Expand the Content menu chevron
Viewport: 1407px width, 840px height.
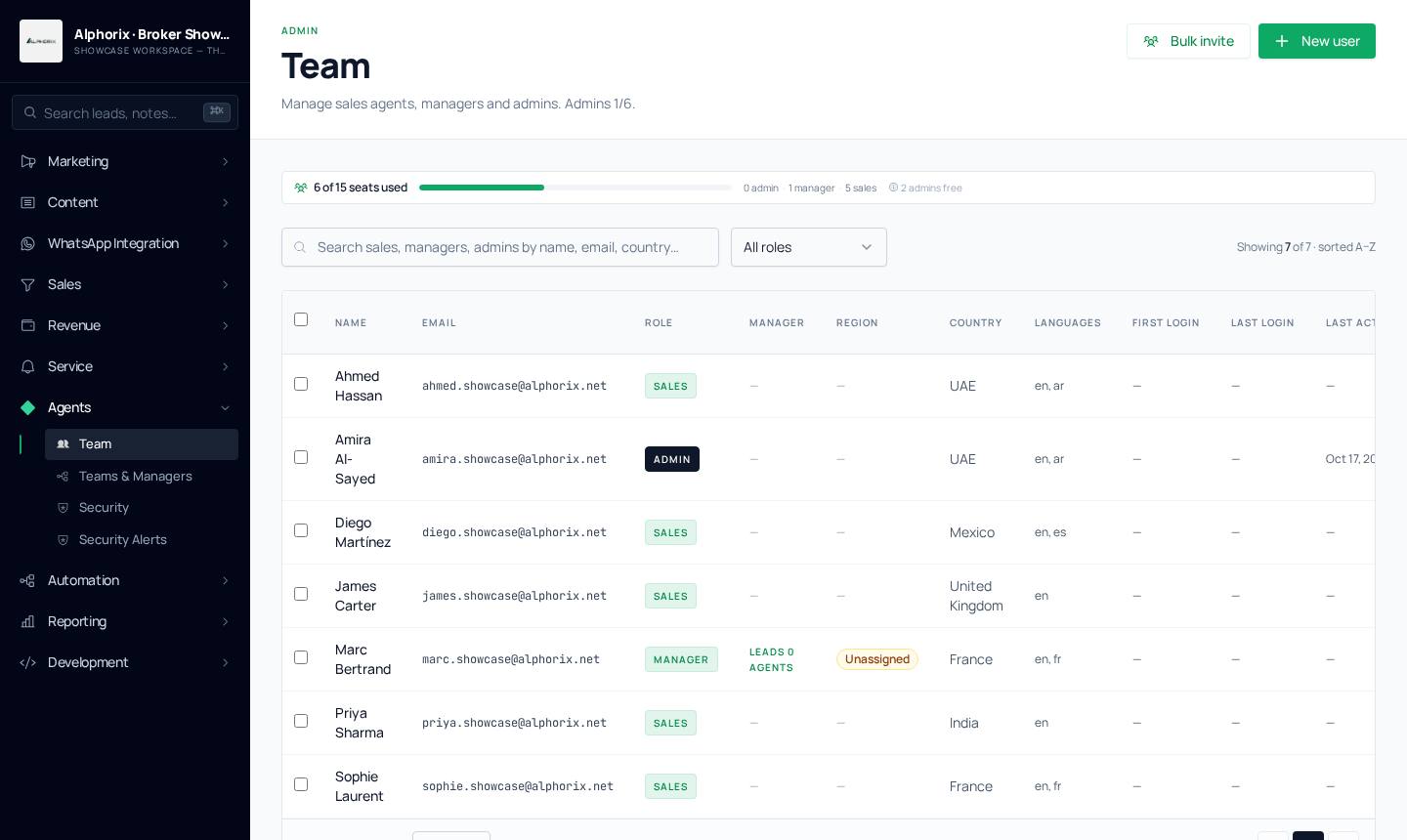click(226, 202)
